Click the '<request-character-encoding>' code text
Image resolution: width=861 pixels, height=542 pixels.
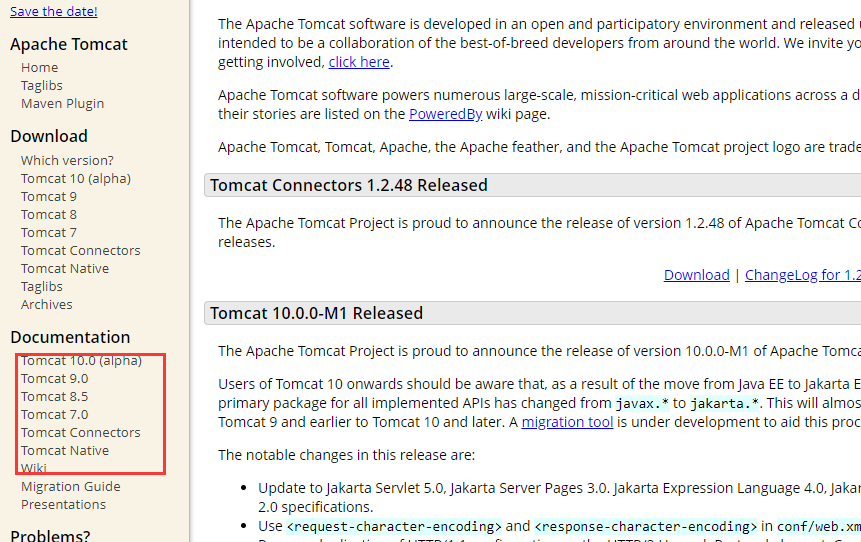point(394,527)
